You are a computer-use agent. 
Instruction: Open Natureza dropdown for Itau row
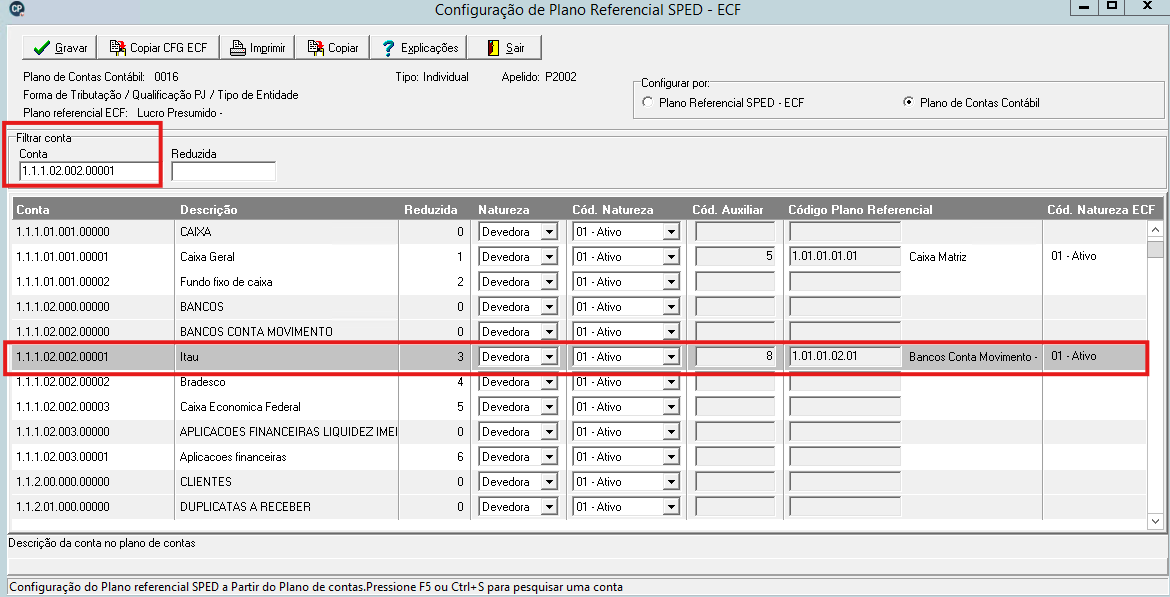(550, 357)
